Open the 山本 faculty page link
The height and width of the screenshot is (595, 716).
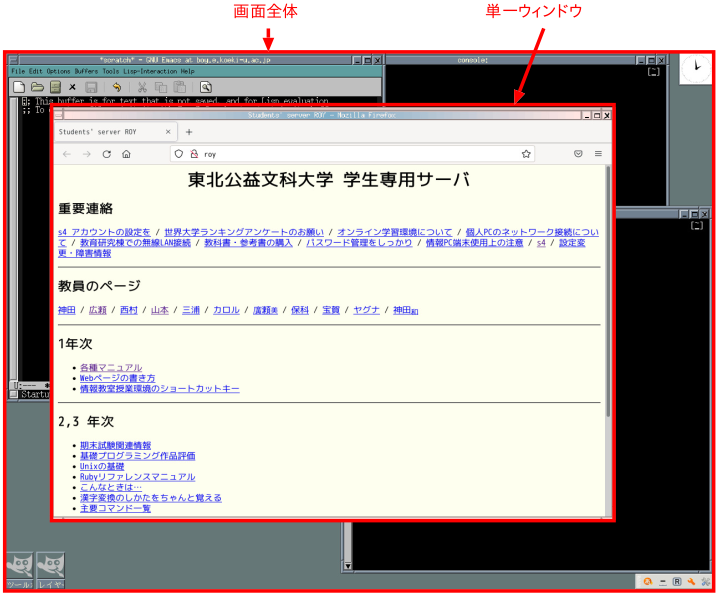pos(160,310)
